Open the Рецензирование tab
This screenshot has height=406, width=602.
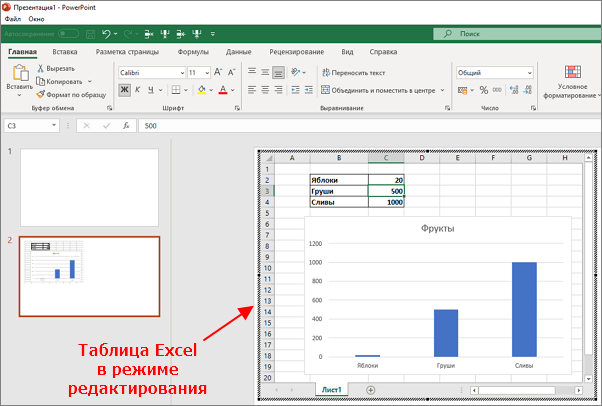tap(296, 52)
